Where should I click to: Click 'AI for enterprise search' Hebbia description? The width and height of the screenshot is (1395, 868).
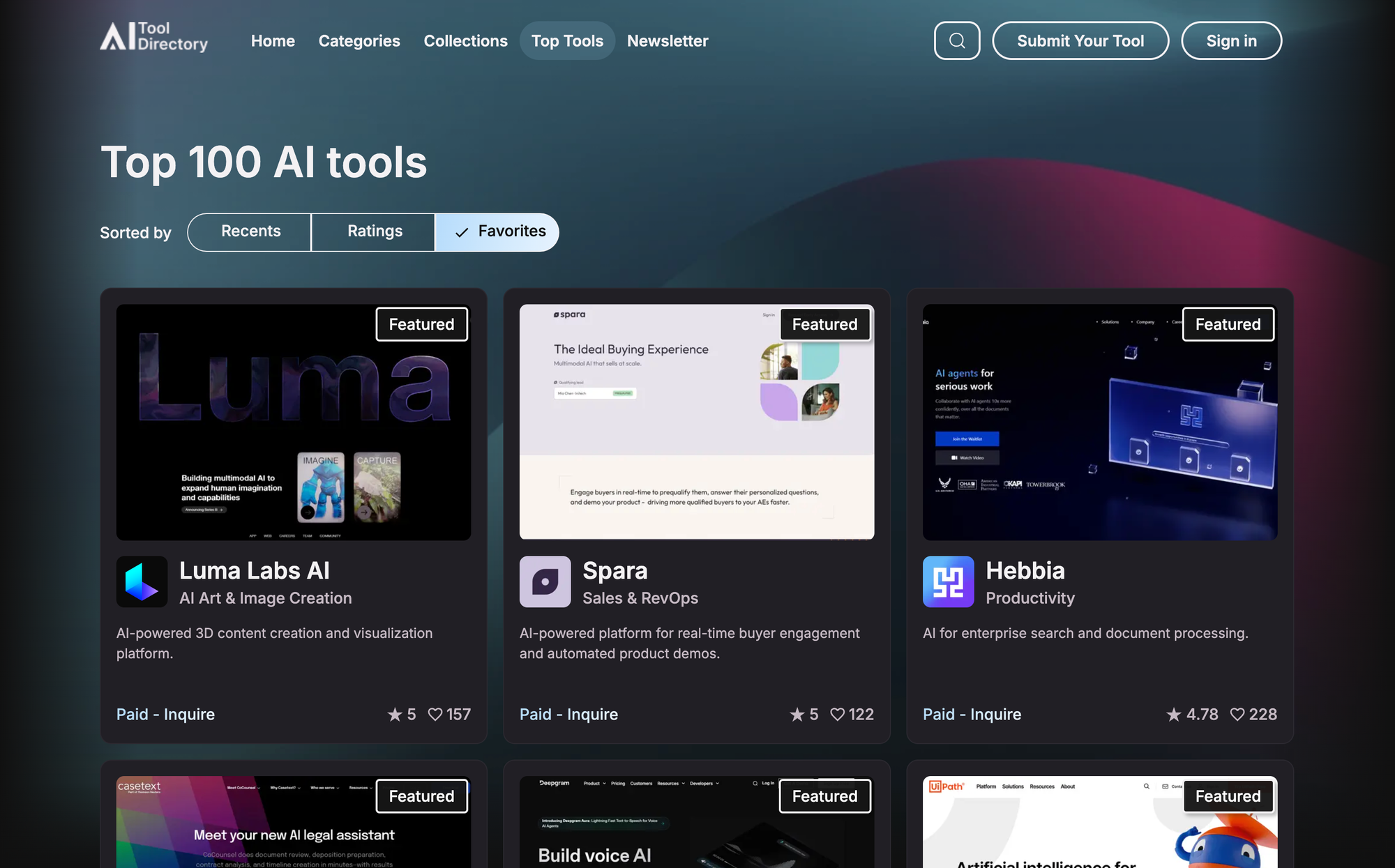tap(1085, 633)
